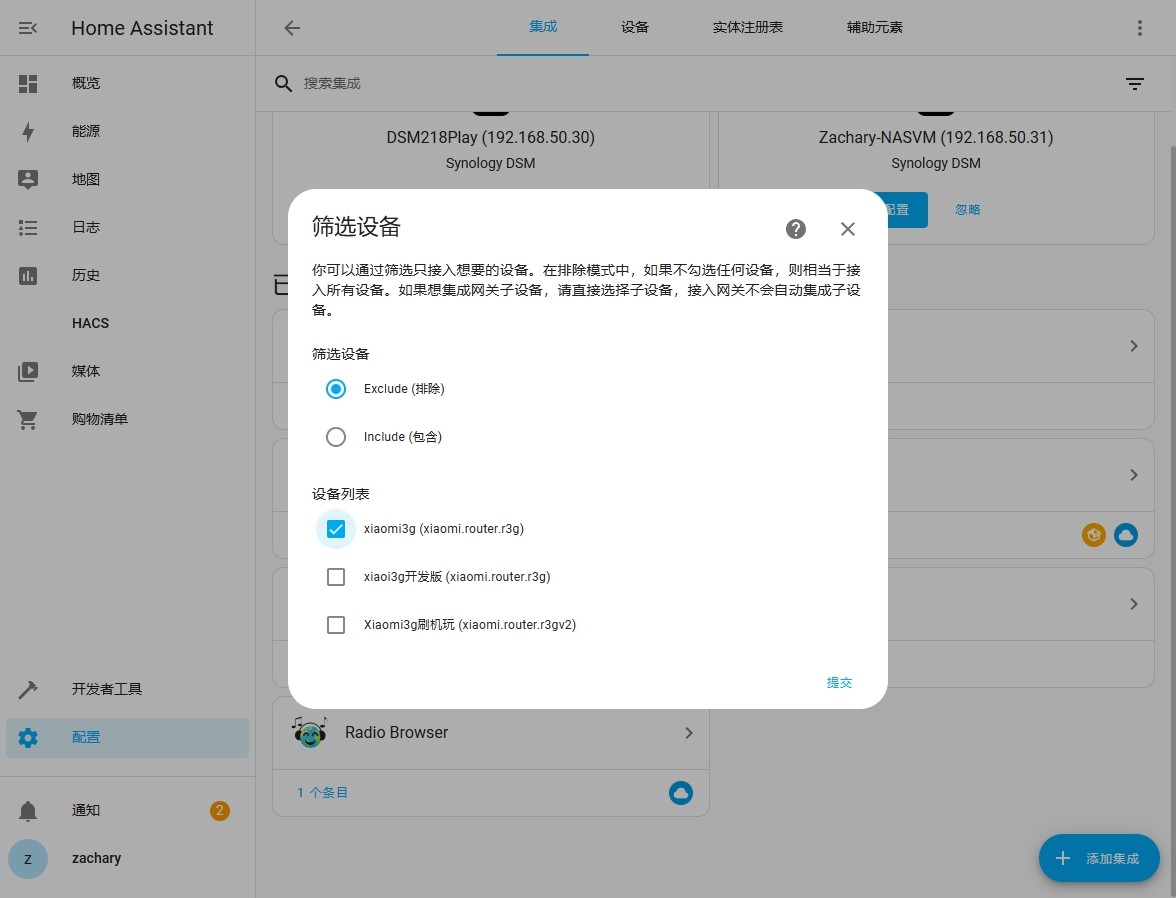Check the Xiaomi3g刷机玩 checkbox

pyautogui.click(x=335, y=624)
